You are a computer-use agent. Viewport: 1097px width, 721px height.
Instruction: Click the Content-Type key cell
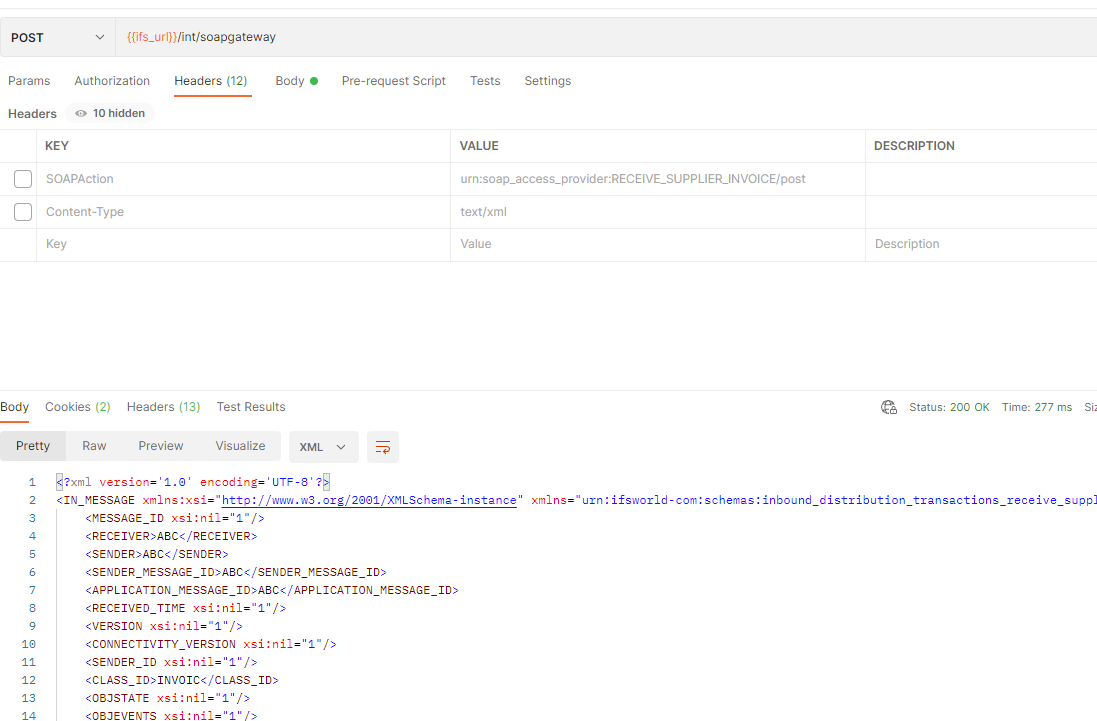coord(243,212)
